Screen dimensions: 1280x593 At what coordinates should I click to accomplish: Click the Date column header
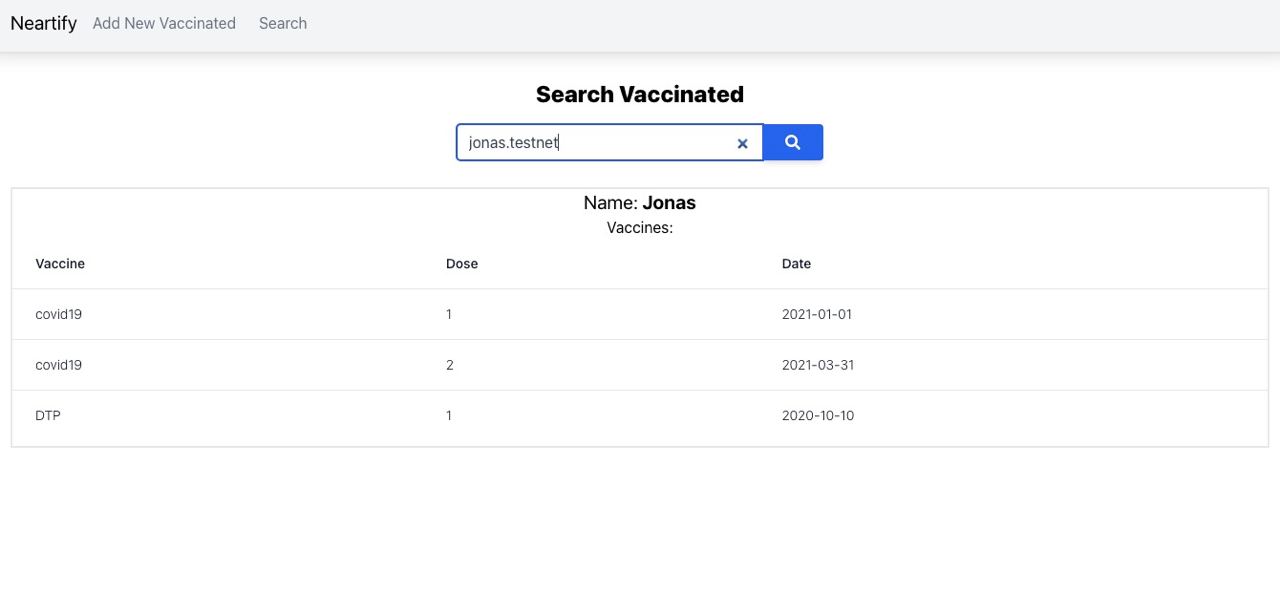(x=796, y=264)
